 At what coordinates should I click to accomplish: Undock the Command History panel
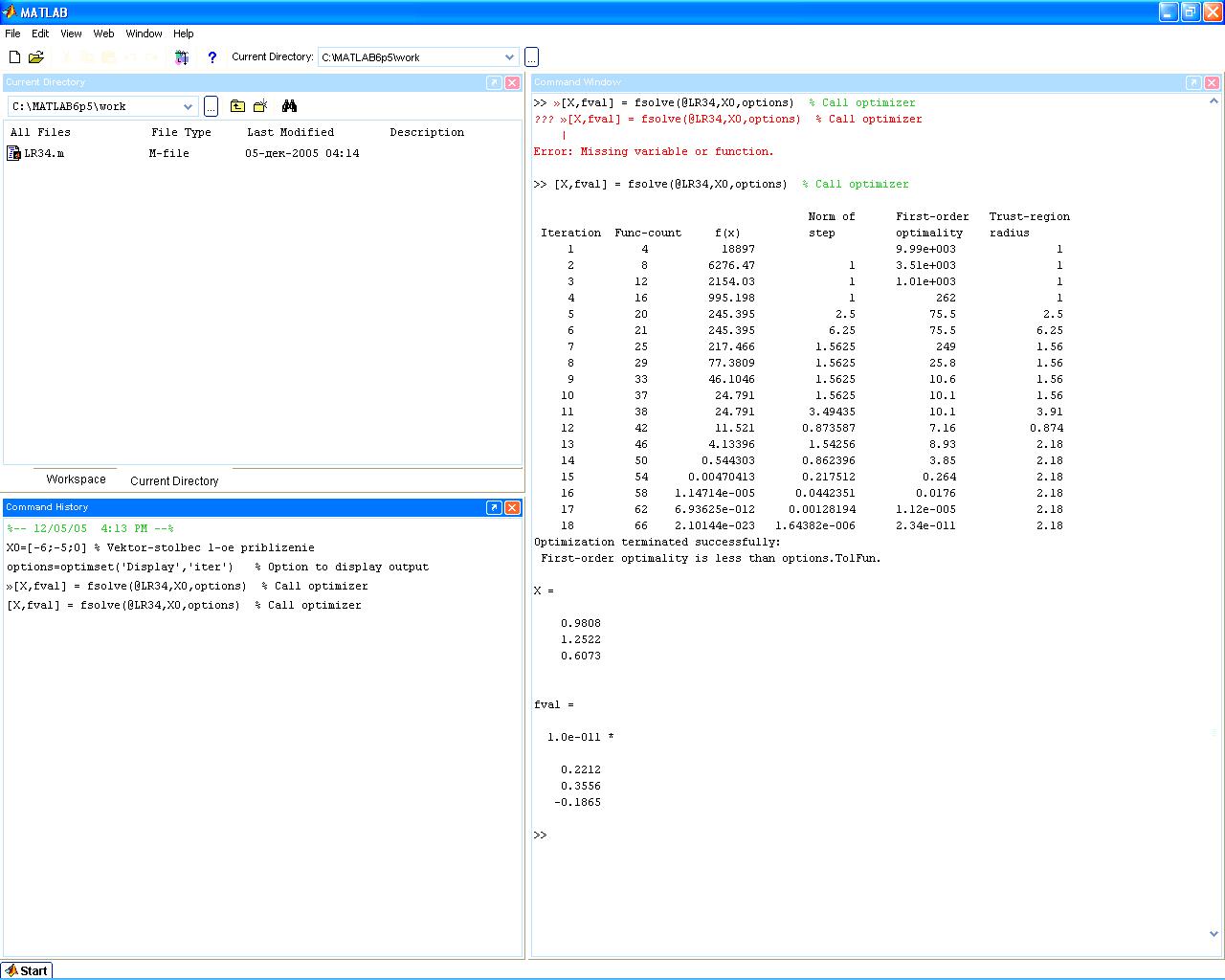pos(494,507)
